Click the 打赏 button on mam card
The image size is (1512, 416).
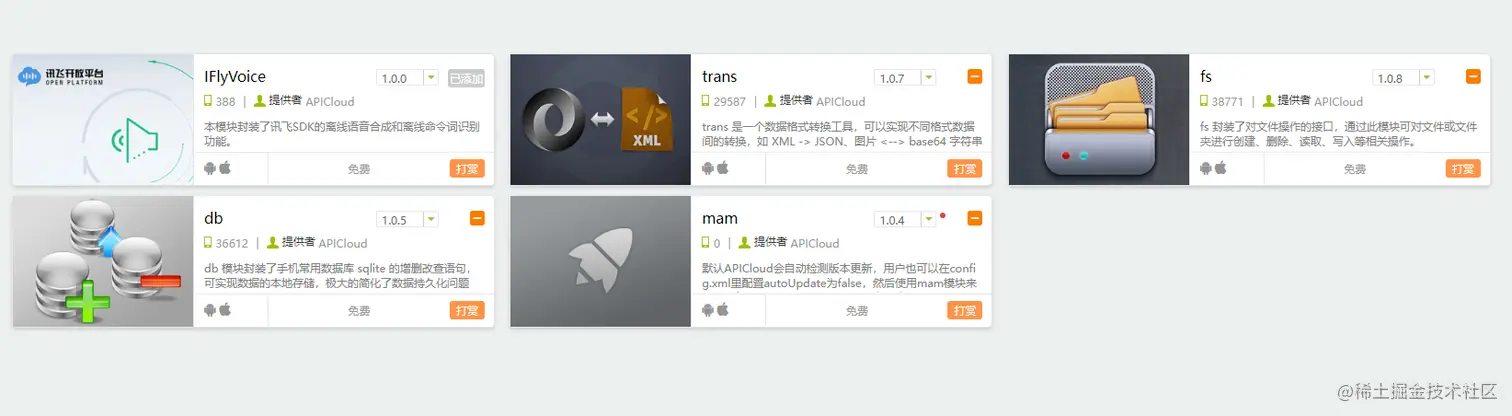965,311
